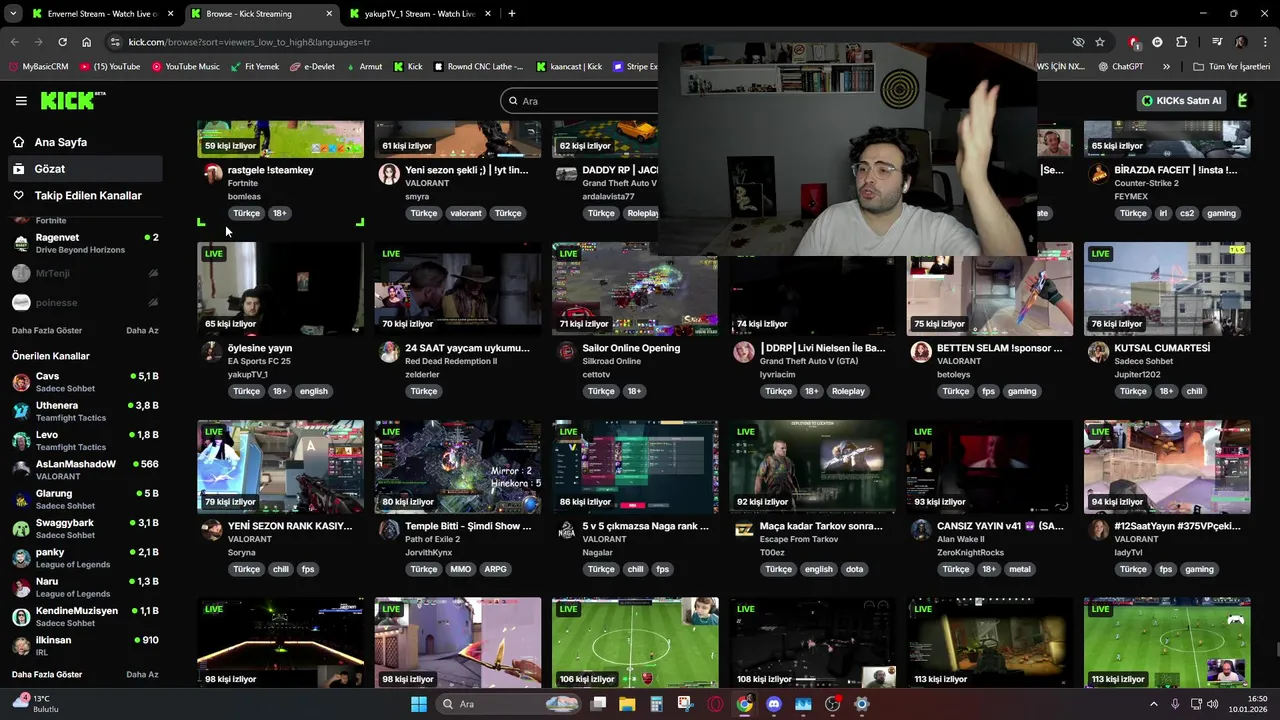Open the Windows Start menu
This screenshot has height=720, width=1280.
pyautogui.click(x=418, y=704)
